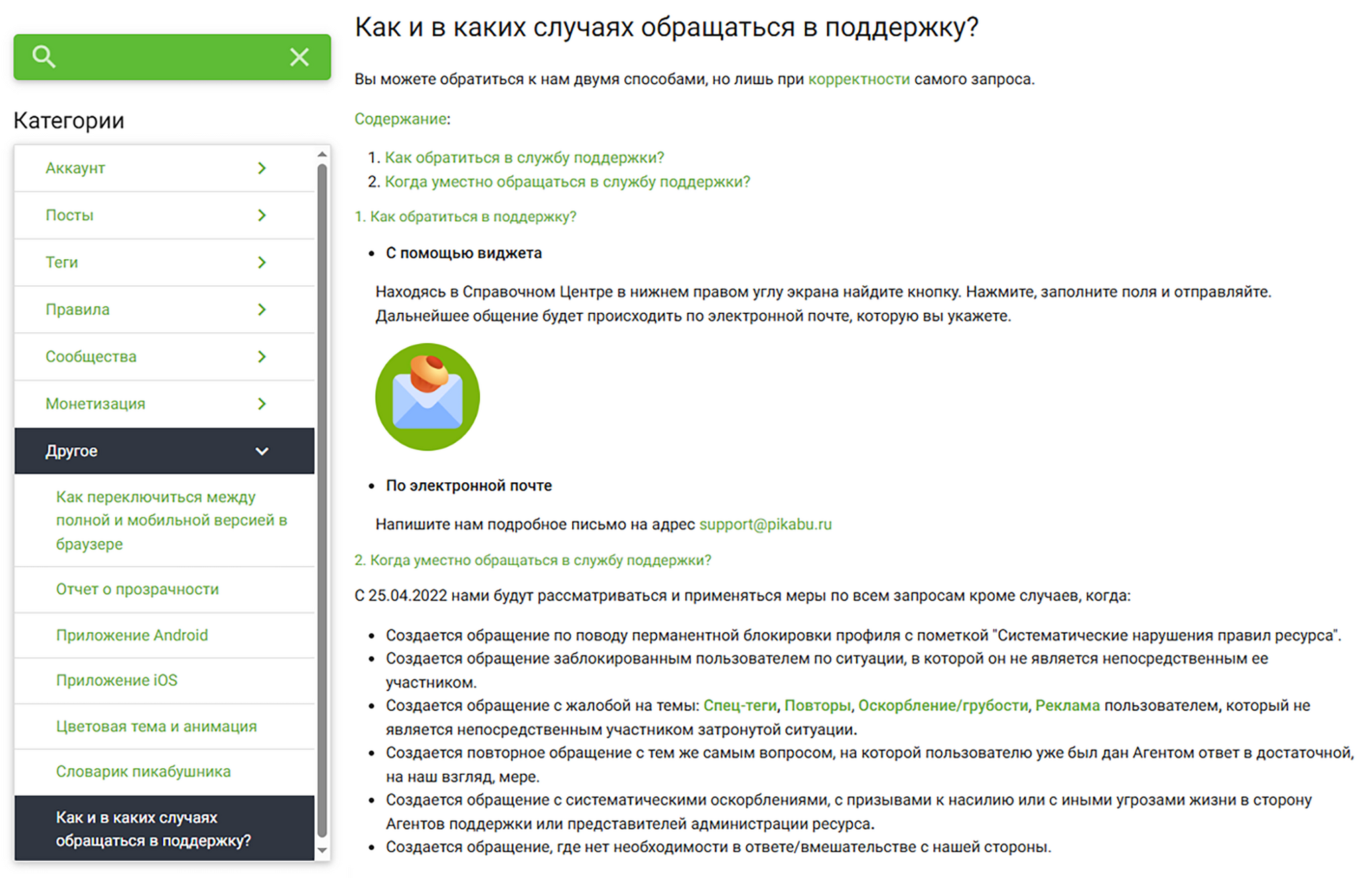
Task: Expand the Посты category chevron
Action: coord(262,215)
